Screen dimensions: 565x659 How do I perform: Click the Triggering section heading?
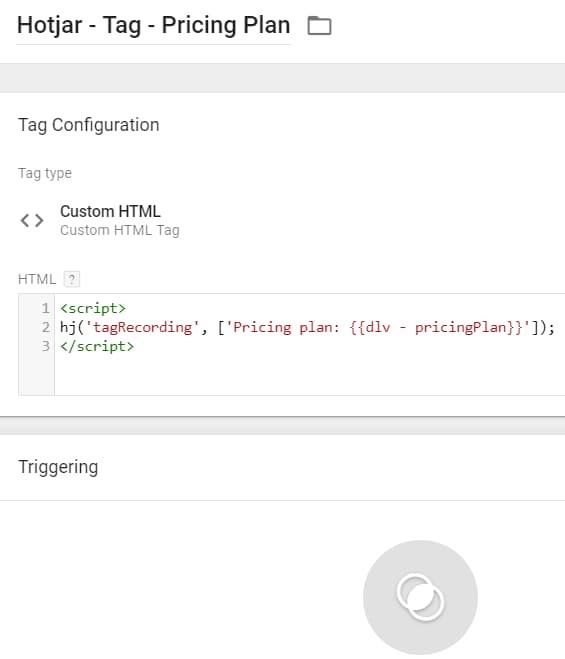pos(58,467)
